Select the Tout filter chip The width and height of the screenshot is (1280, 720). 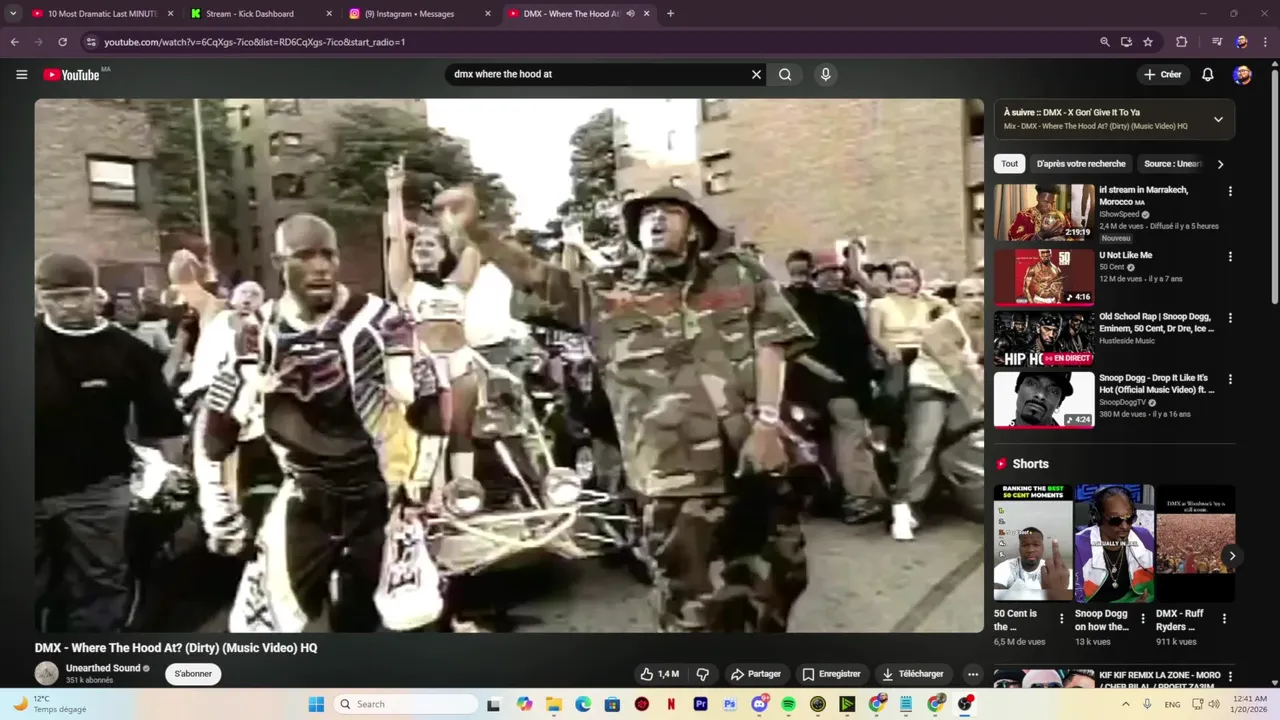[x=1010, y=164]
